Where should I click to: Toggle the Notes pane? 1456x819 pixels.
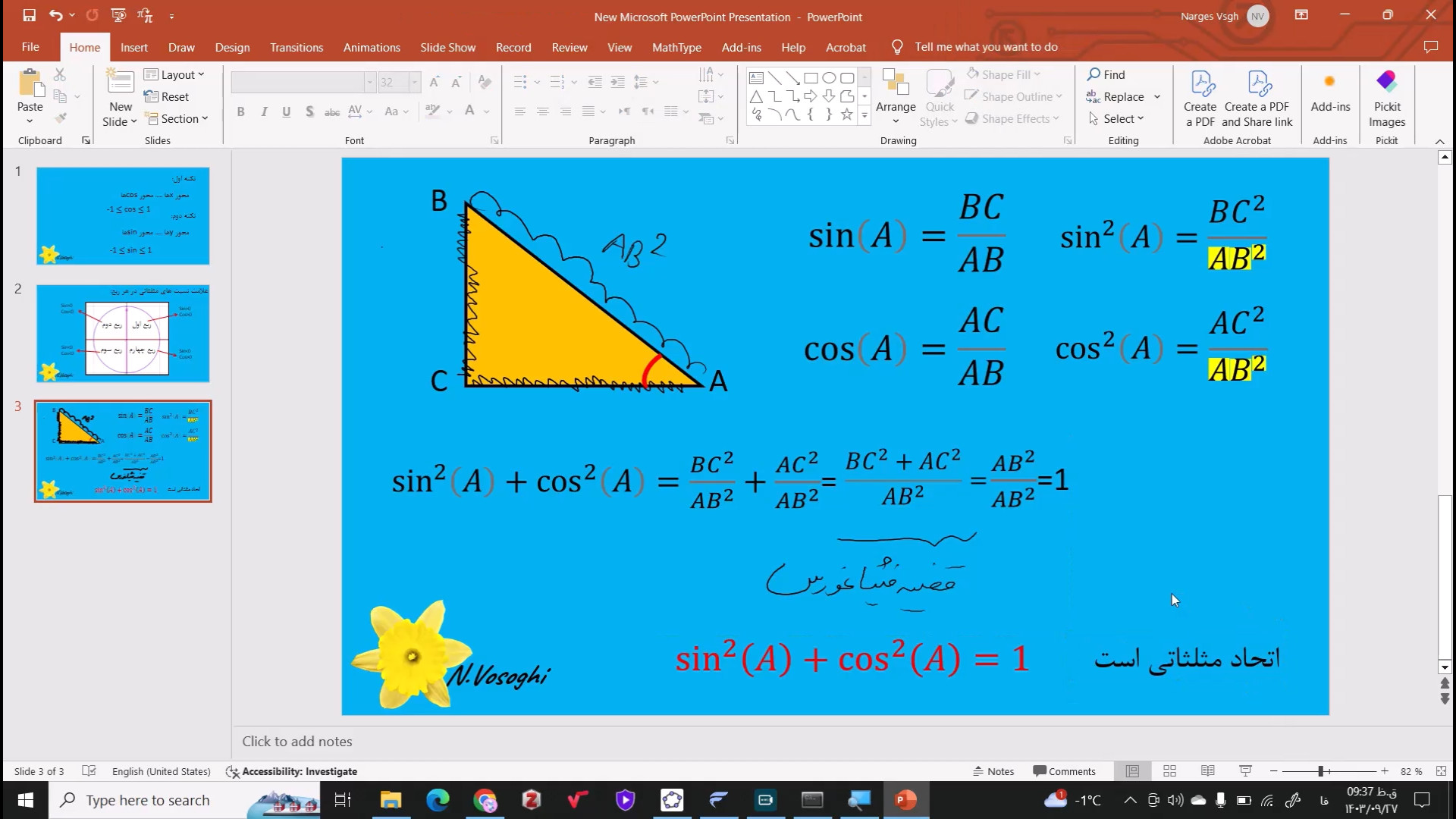[x=993, y=771]
